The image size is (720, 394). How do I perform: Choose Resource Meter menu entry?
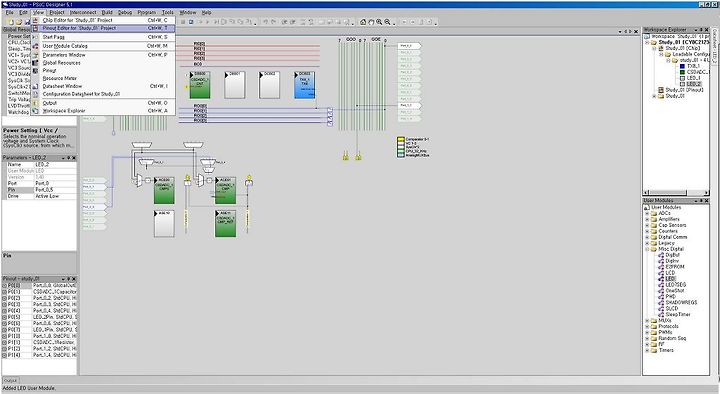103,78
